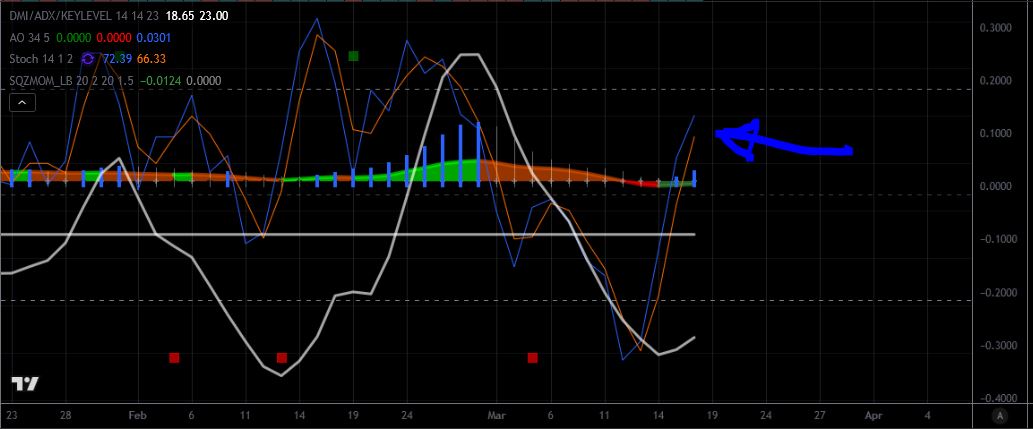This screenshot has height=429, width=1033.
Task: Collapse the indicator legend with the caret button
Action: [x=22, y=103]
